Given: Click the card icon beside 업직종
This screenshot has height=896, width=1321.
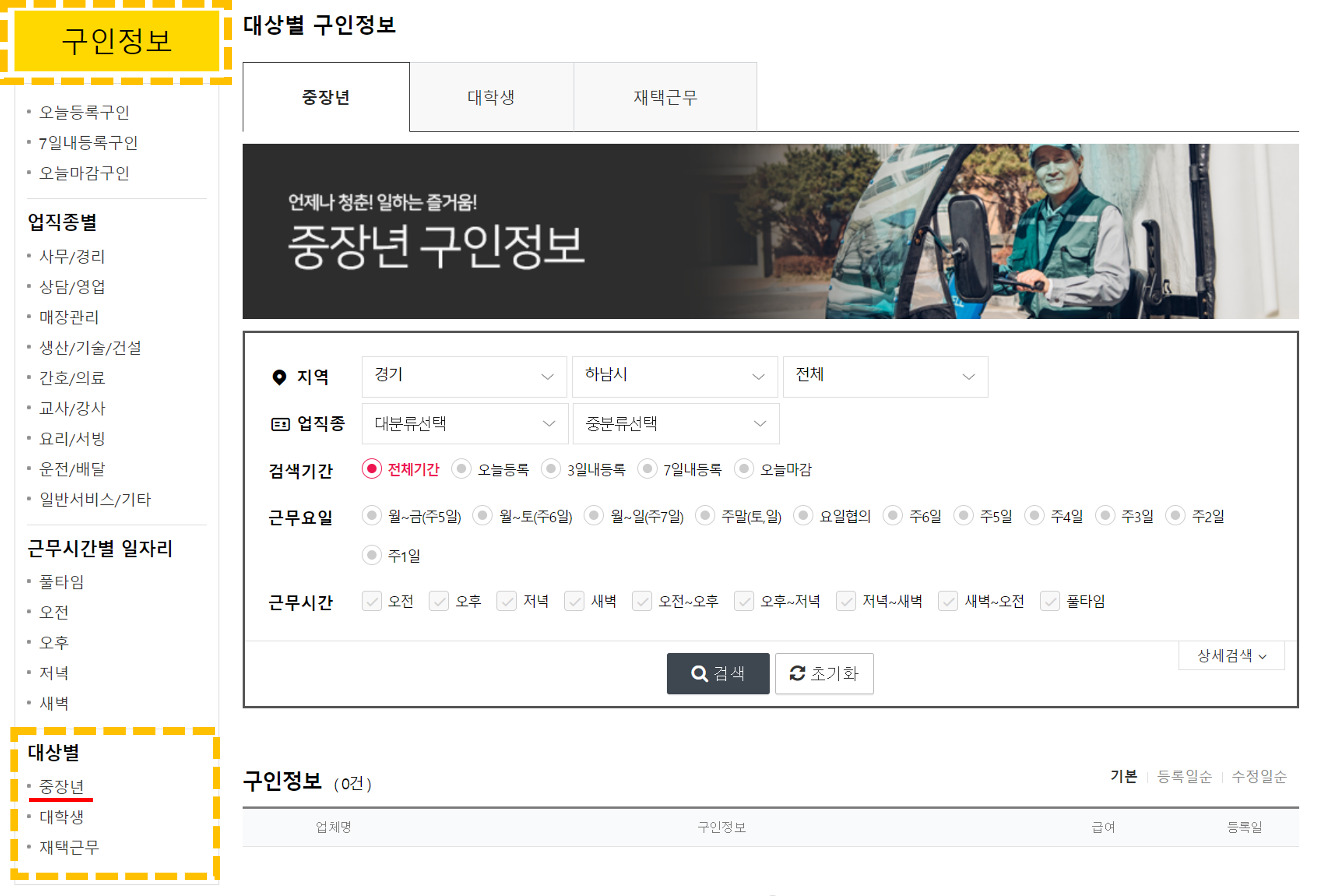Looking at the screenshot, I should coord(279,423).
